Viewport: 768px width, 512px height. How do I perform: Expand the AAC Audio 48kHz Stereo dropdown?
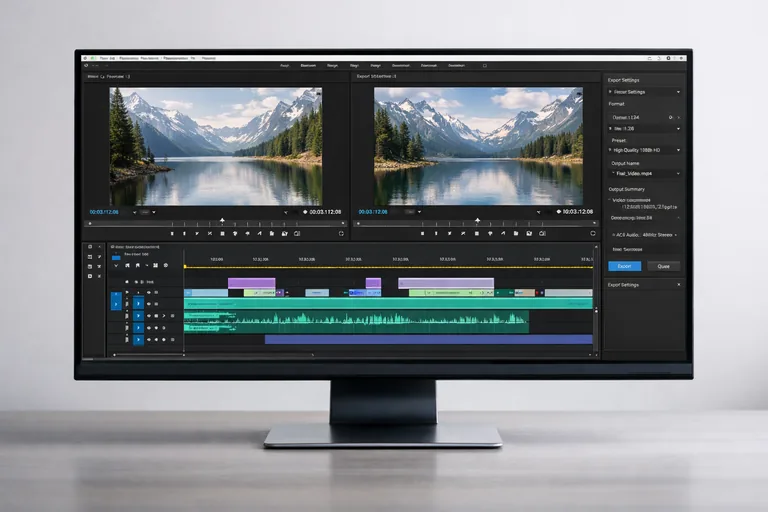676,234
